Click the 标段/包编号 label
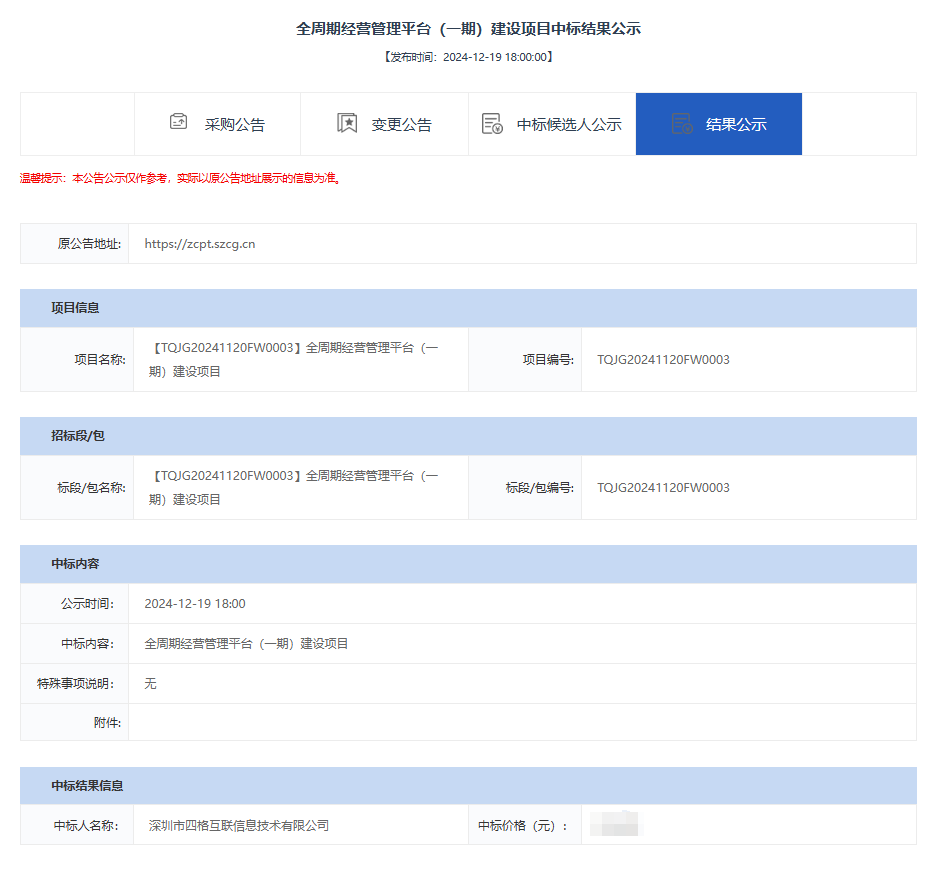 click(x=540, y=488)
